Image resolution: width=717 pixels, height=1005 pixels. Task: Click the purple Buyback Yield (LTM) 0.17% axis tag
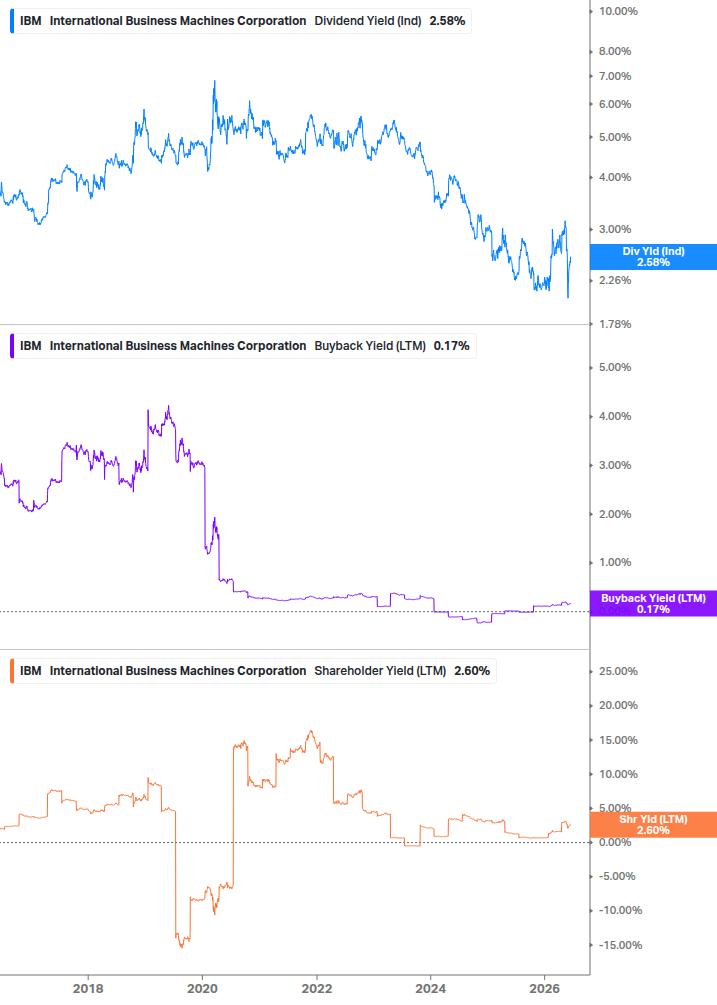(653, 604)
